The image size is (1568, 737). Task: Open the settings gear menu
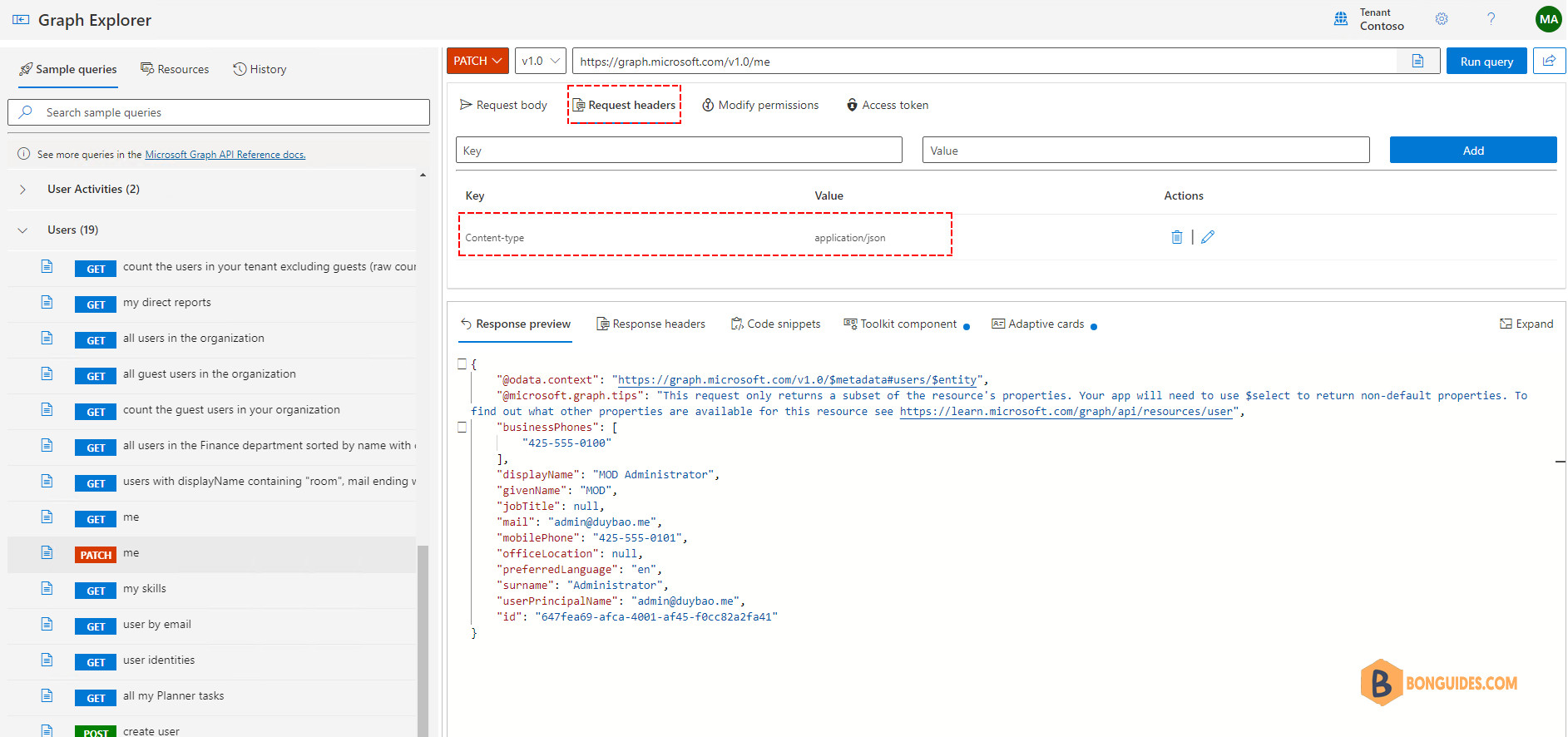click(1442, 19)
